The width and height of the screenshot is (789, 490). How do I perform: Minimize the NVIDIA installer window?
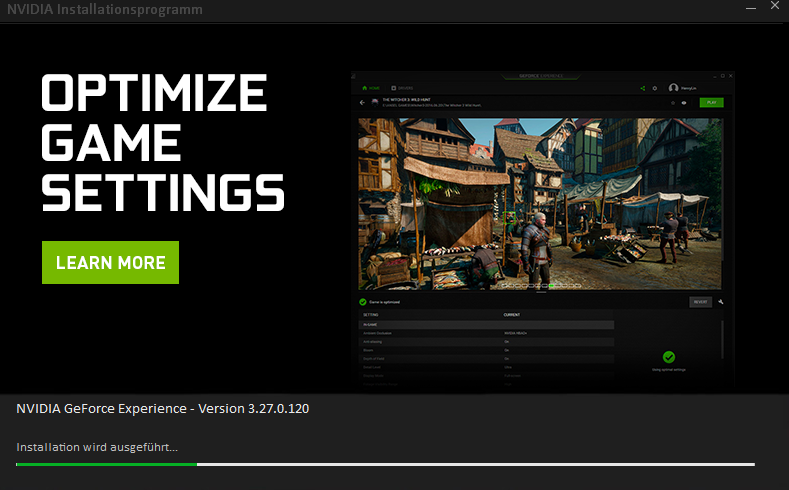tap(751, 8)
